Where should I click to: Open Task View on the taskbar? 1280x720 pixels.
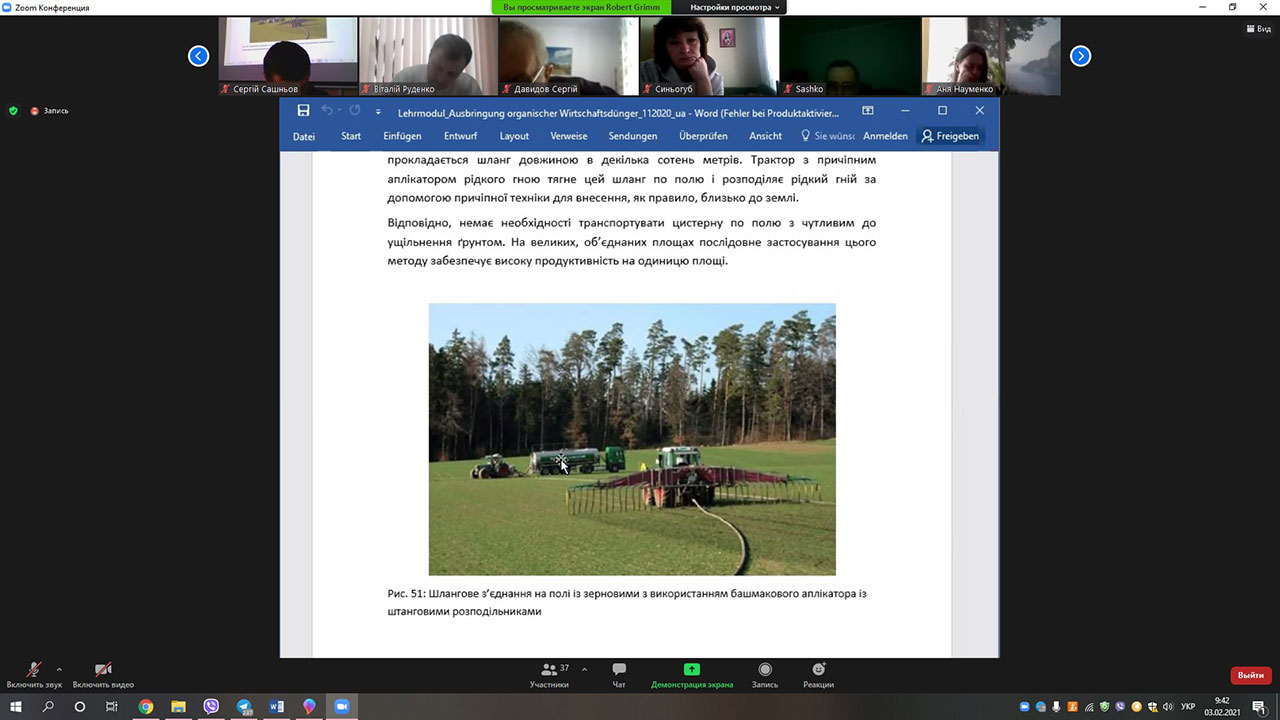[112, 706]
